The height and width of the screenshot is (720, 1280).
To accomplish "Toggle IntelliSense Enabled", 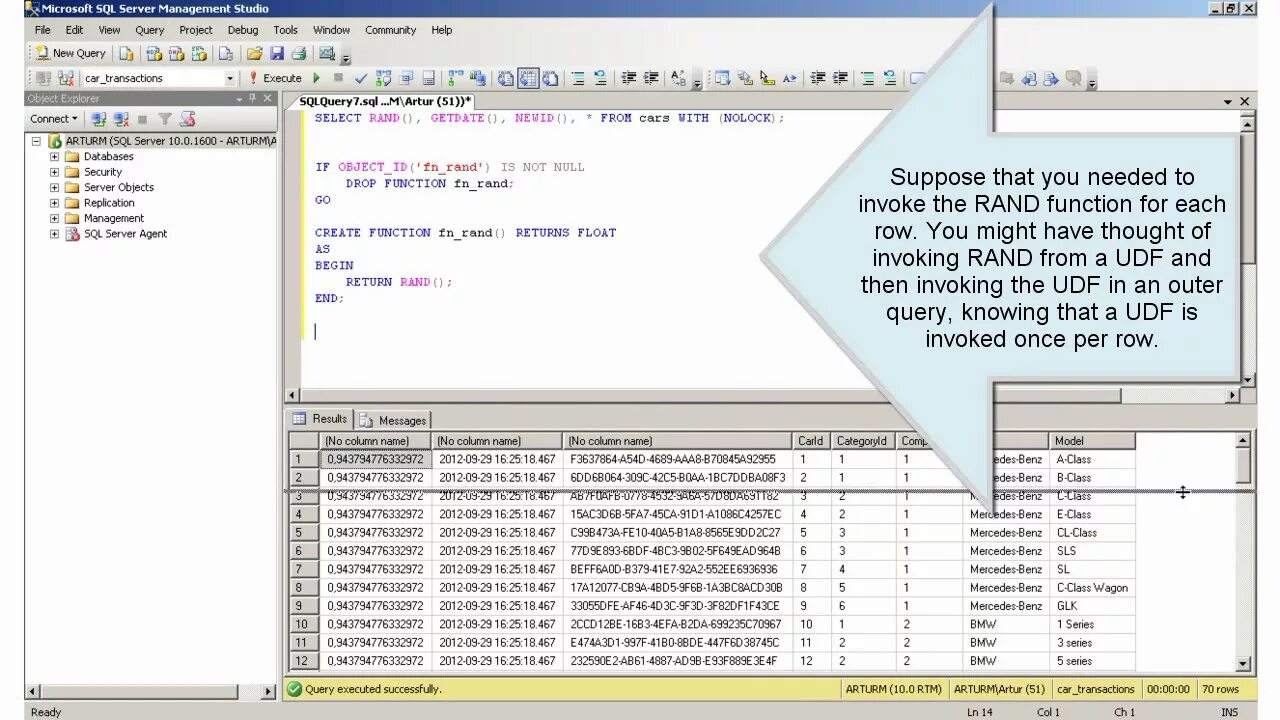I will 428,78.
